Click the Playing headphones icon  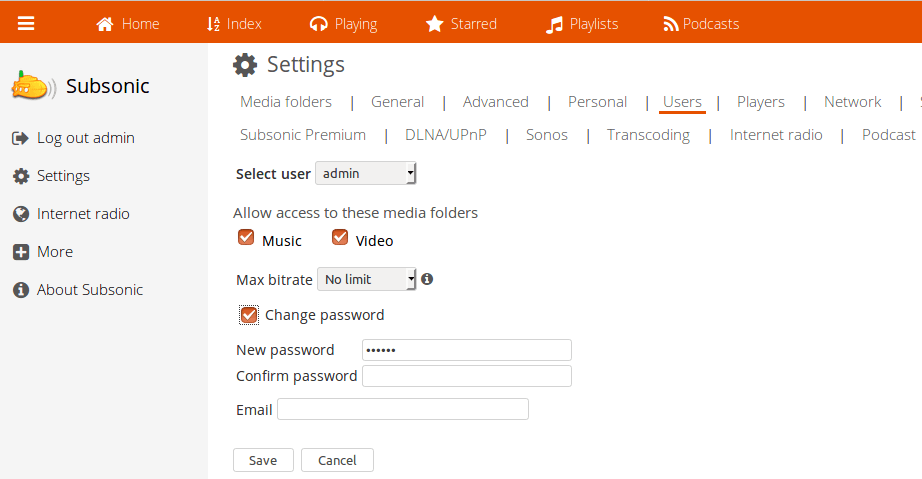click(x=318, y=24)
